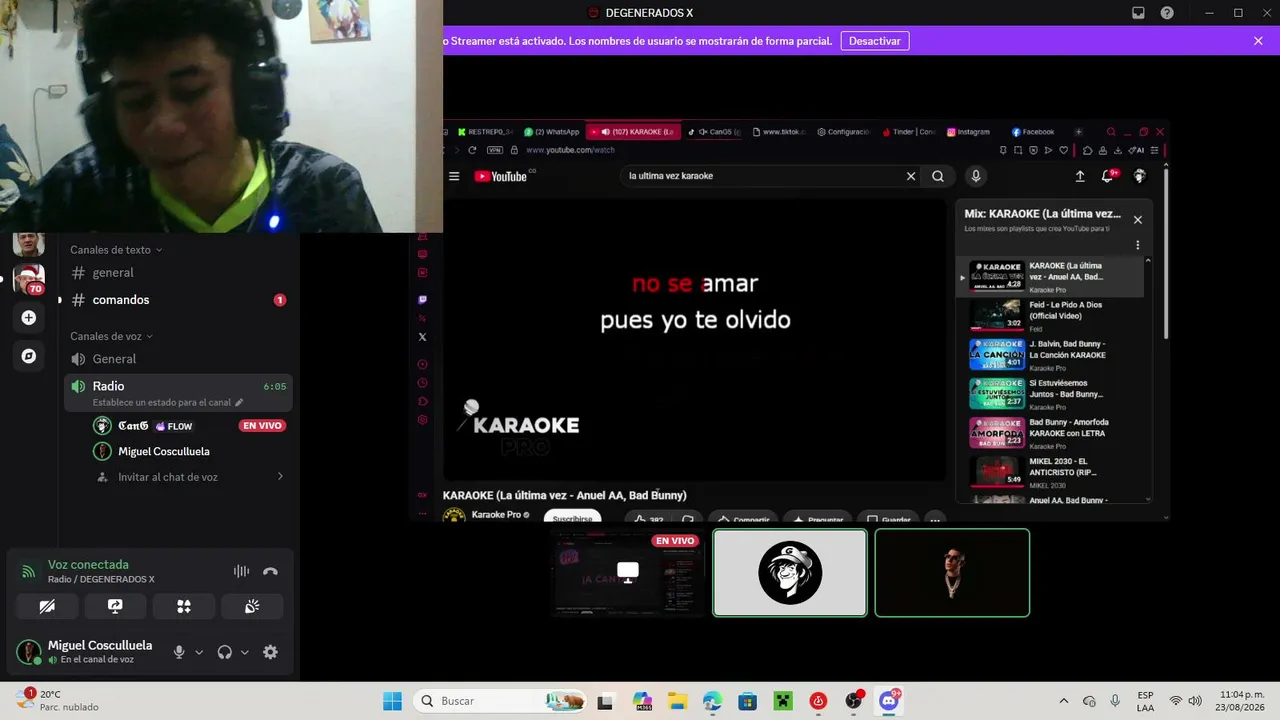The height and width of the screenshot is (720, 1280).
Task: Switch to the Instagram browser tab
Action: pos(967,132)
